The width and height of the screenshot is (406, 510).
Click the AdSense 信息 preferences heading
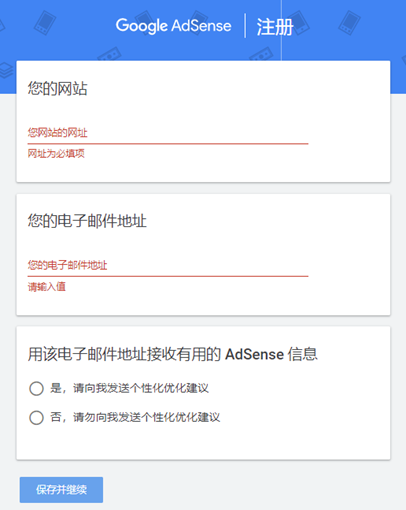pos(172,354)
